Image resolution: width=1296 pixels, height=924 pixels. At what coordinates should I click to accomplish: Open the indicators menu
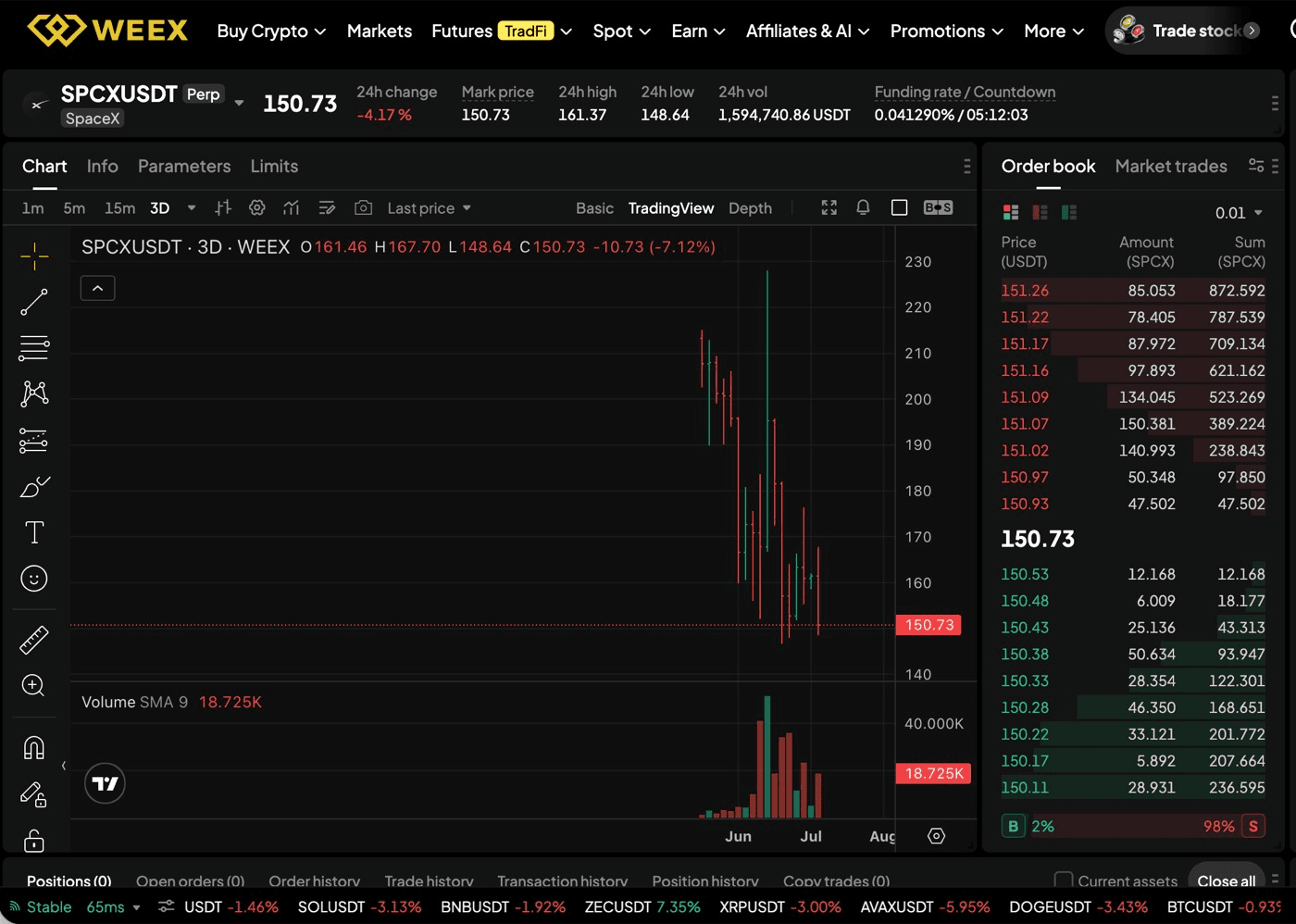click(292, 208)
